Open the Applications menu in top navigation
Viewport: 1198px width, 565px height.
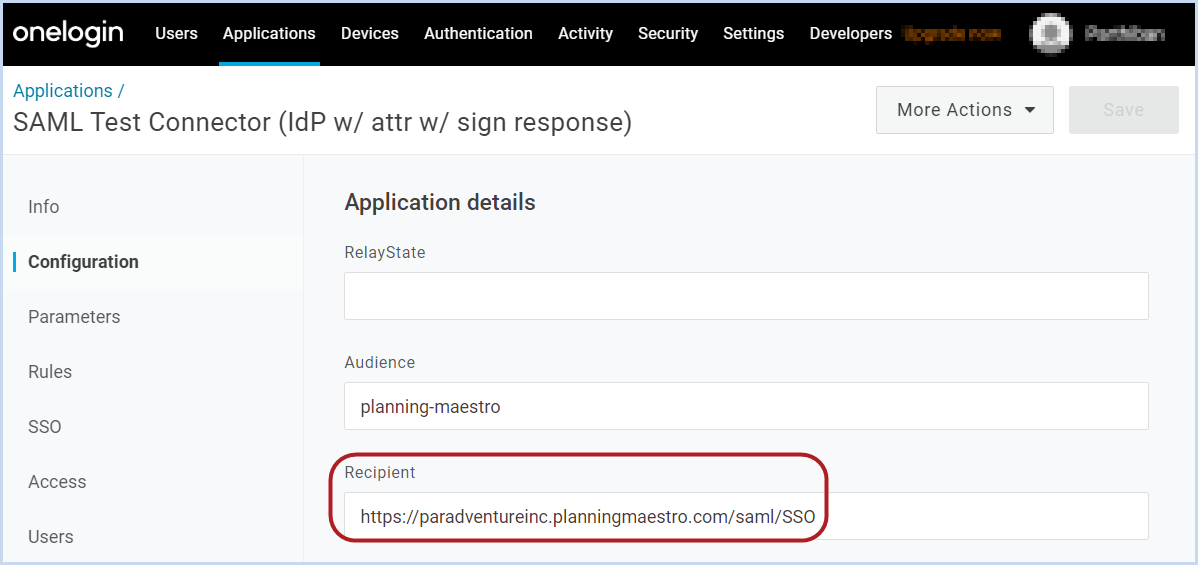pyautogui.click(x=269, y=34)
